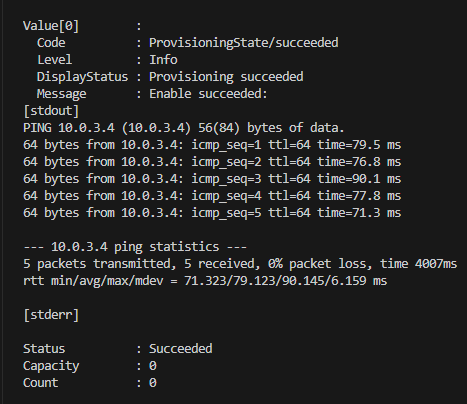Click the rtt min/avg/max/mdev line
Viewport: 467px width, 404px height.
click(x=205, y=281)
